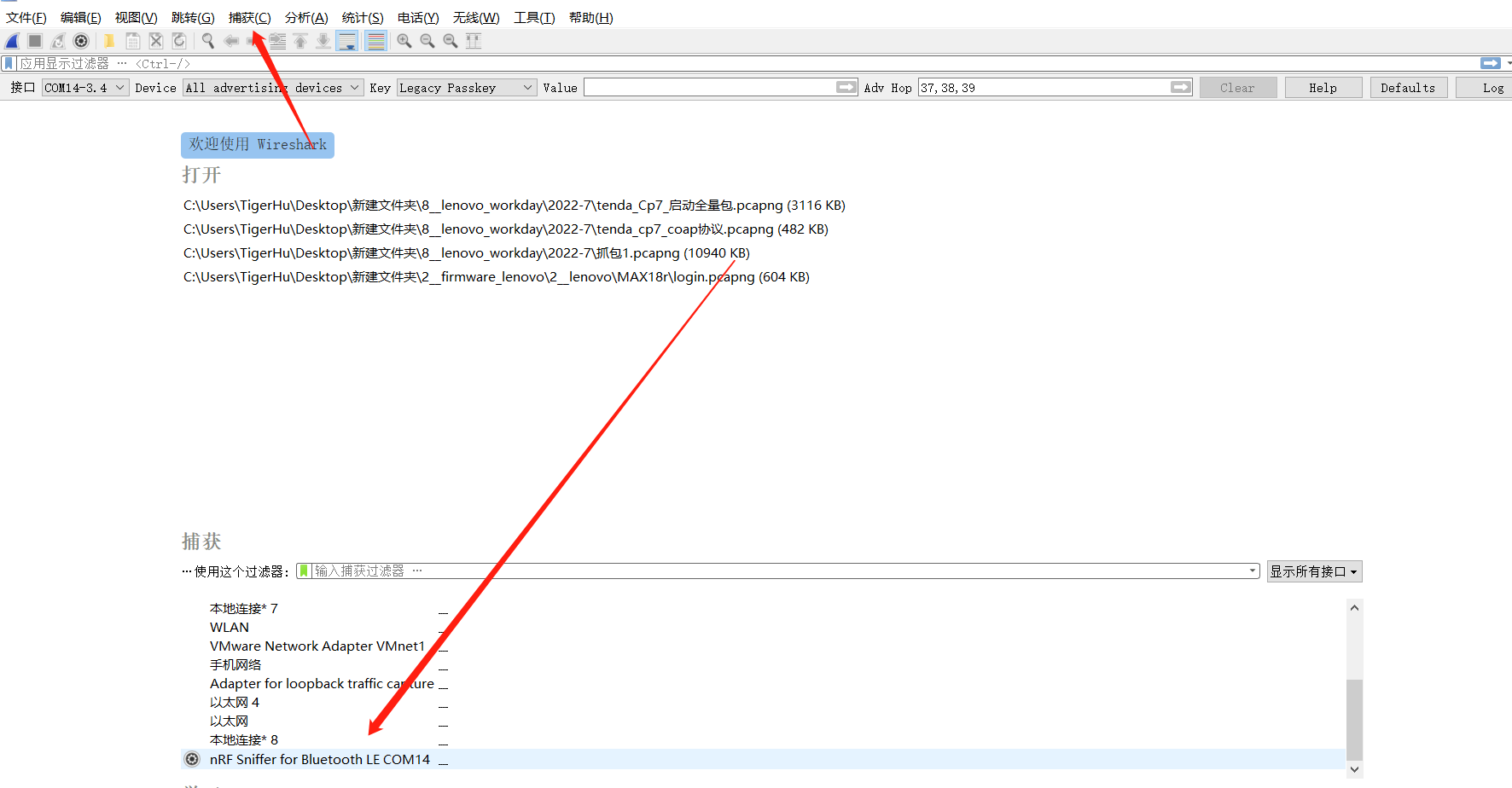Jump to the first packet icon
The image size is (1512, 788).
[300, 41]
